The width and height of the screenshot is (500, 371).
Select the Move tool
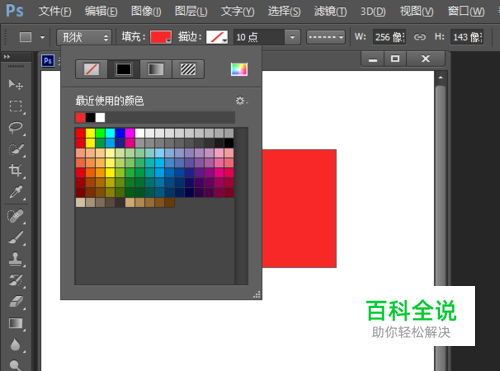pyautogui.click(x=15, y=84)
